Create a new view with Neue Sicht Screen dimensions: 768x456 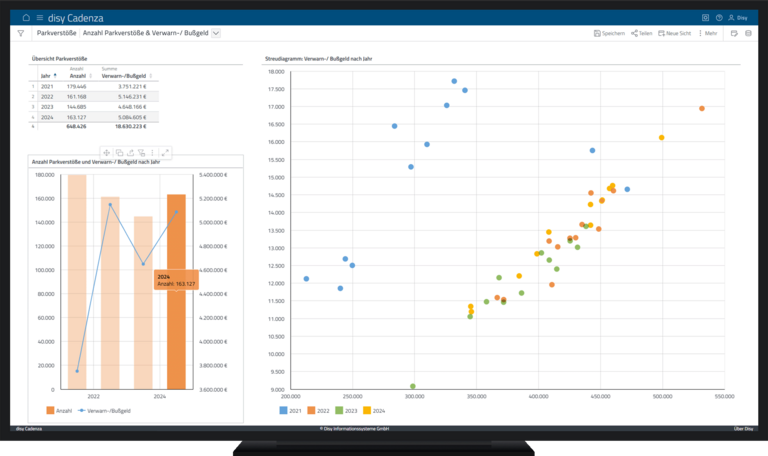674,33
